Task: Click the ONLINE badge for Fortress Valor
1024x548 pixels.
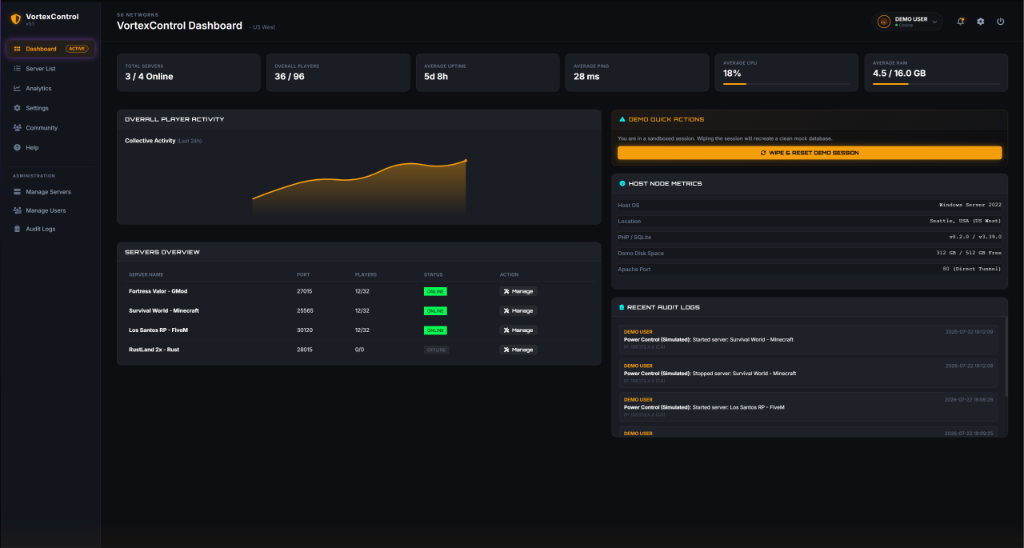Action: point(435,291)
